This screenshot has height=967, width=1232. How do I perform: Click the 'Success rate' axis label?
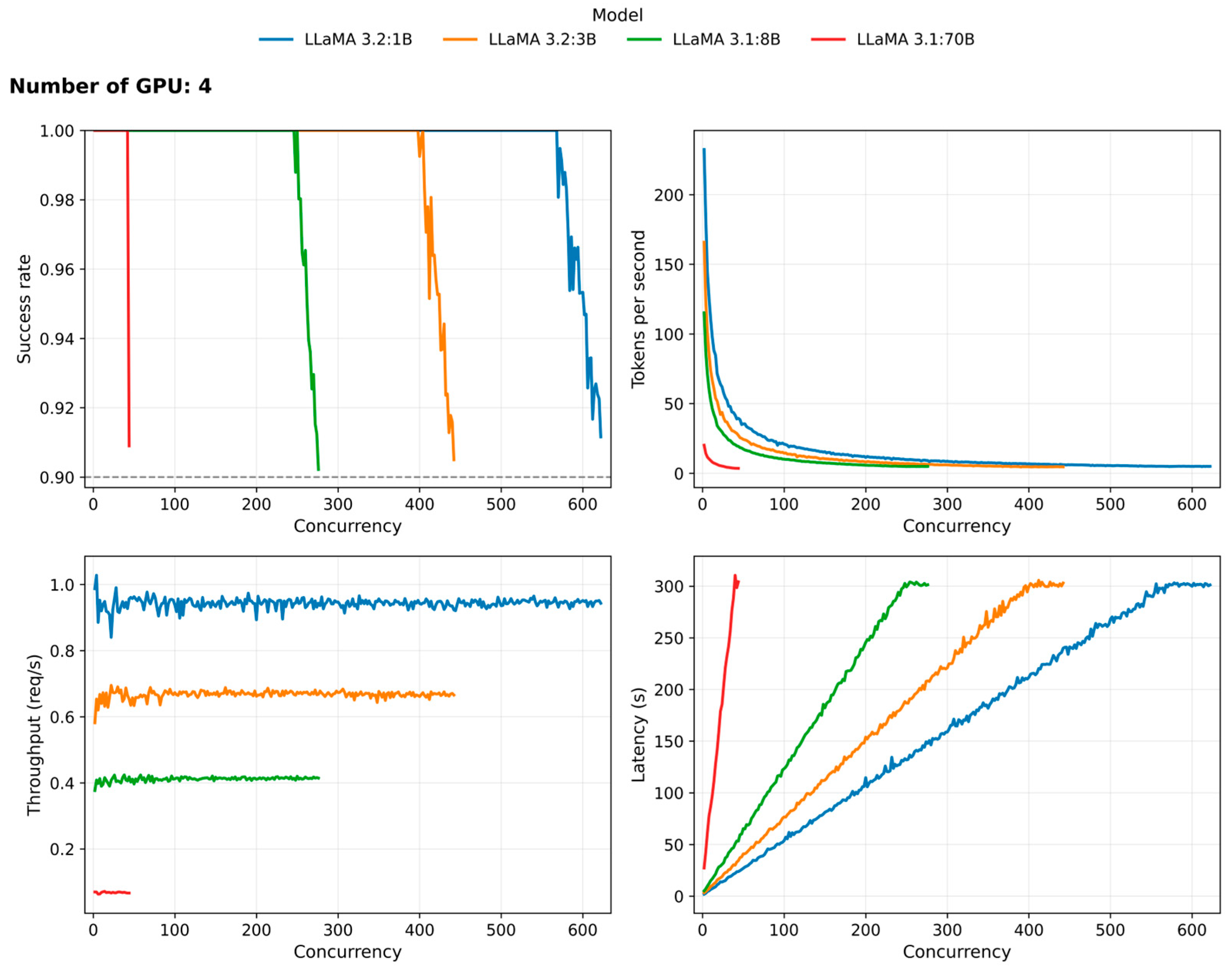tap(24, 309)
